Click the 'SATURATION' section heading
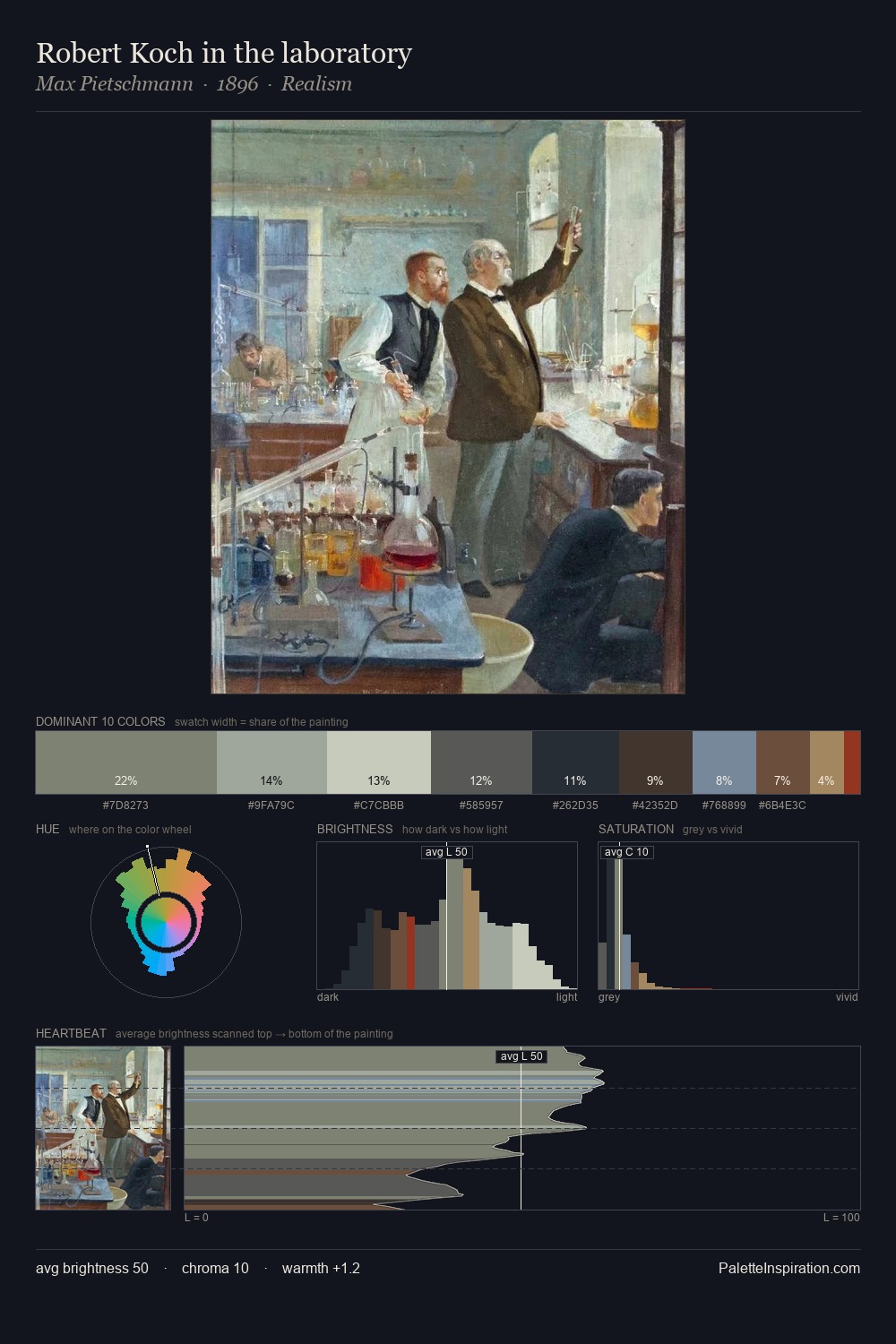The image size is (896, 1344). coord(636,829)
